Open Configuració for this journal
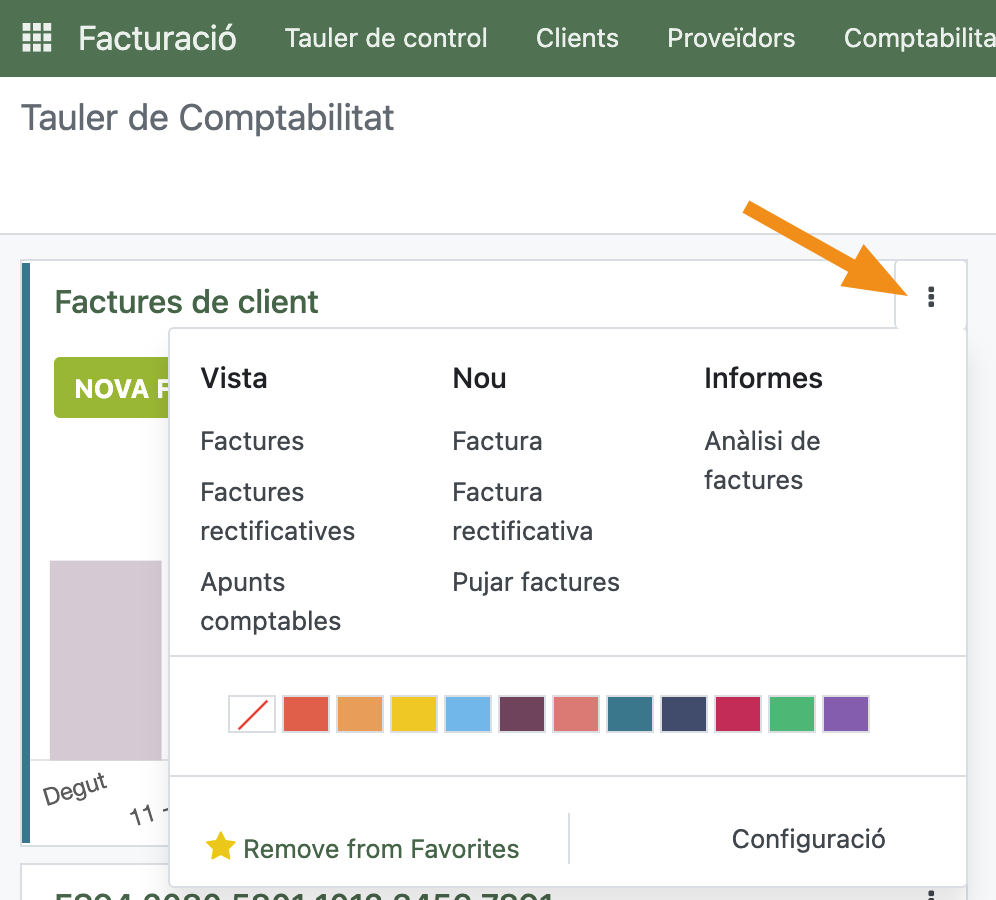 (x=808, y=838)
